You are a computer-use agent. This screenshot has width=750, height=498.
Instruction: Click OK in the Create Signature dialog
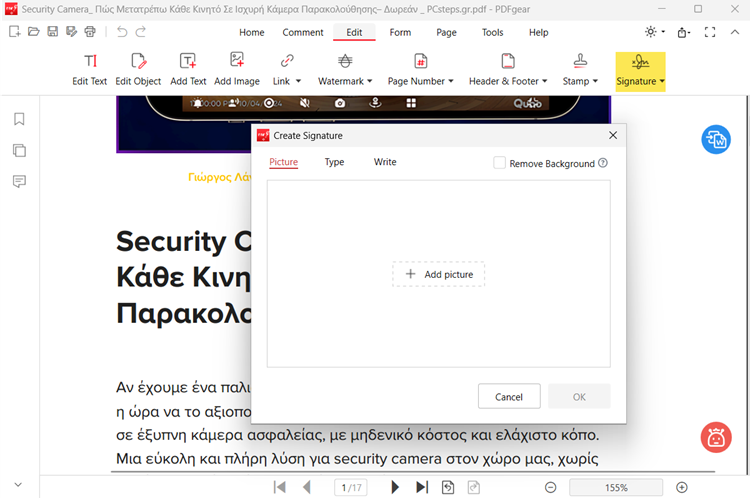[x=579, y=396]
